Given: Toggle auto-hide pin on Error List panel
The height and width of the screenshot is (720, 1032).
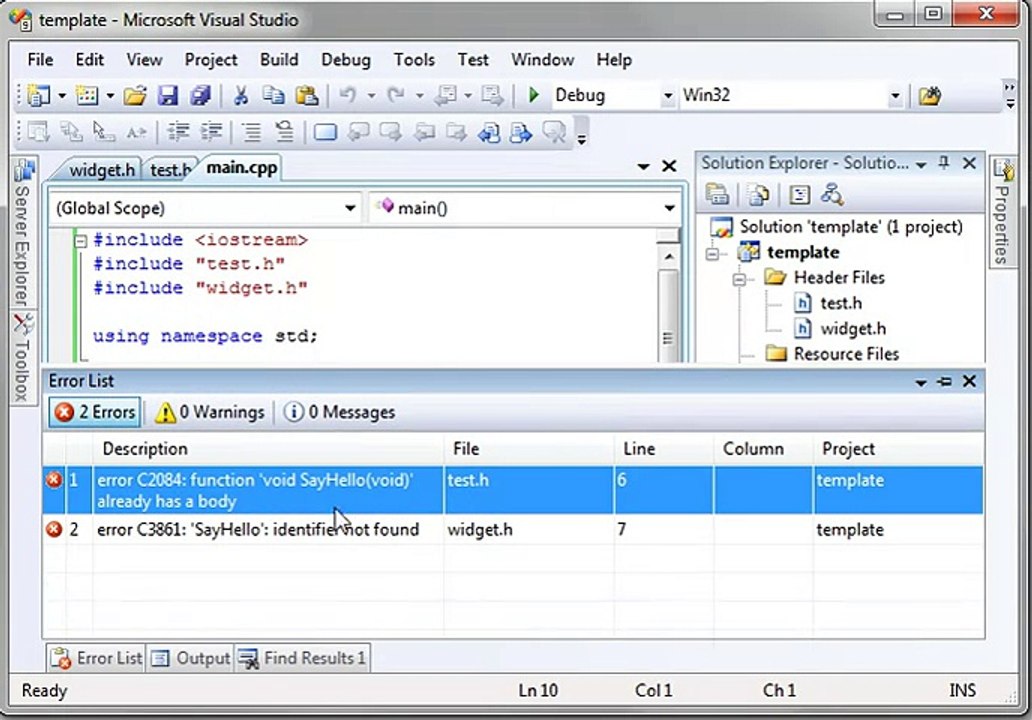Looking at the screenshot, I should [944, 382].
